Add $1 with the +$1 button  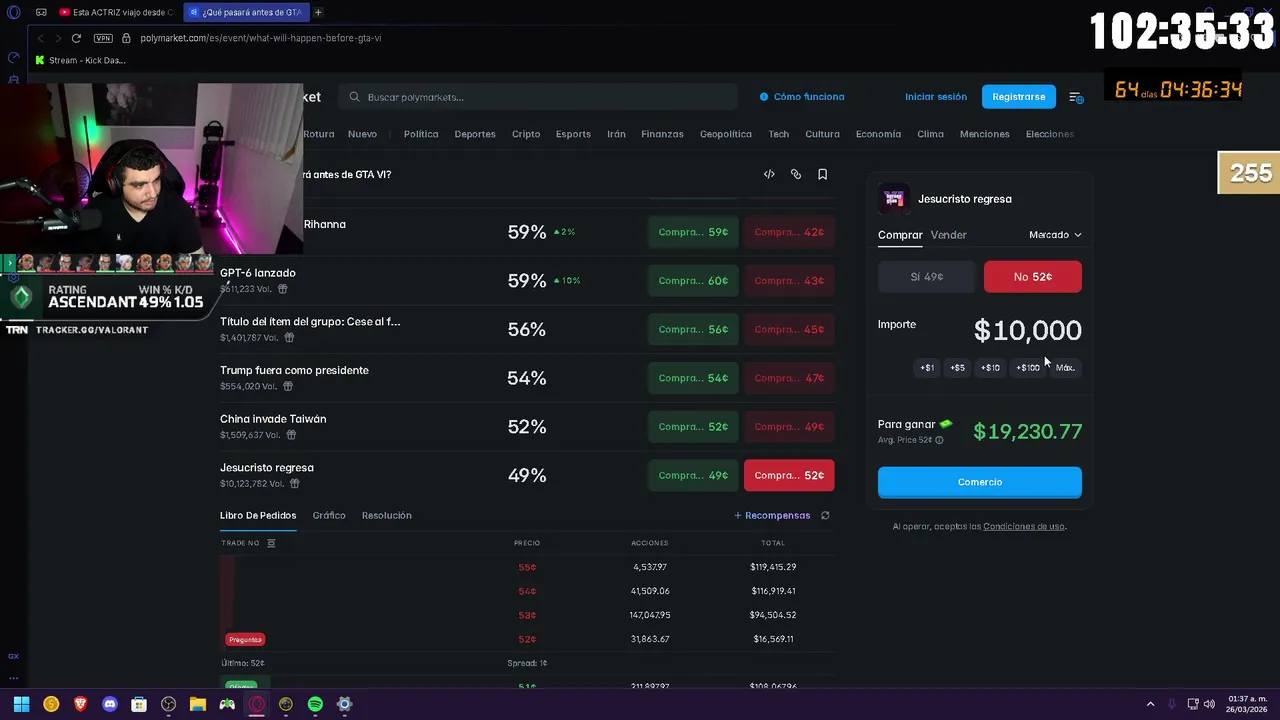click(x=927, y=368)
